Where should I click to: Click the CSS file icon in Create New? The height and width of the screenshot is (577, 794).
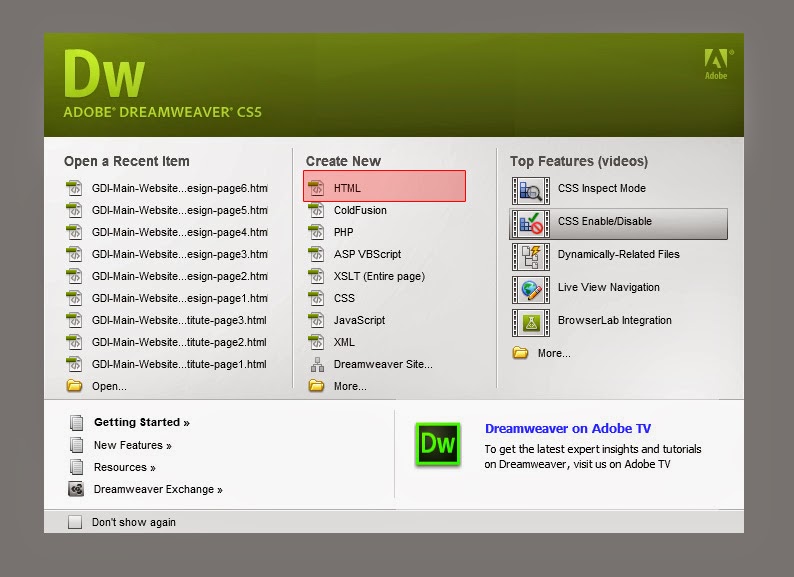tap(316, 298)
